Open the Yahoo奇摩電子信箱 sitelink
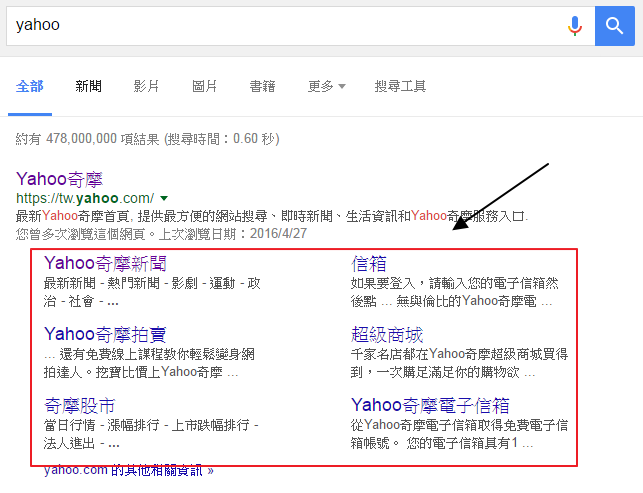Image resolution: width=643 pixels, height=493 pixels. [x=430, y=405]
